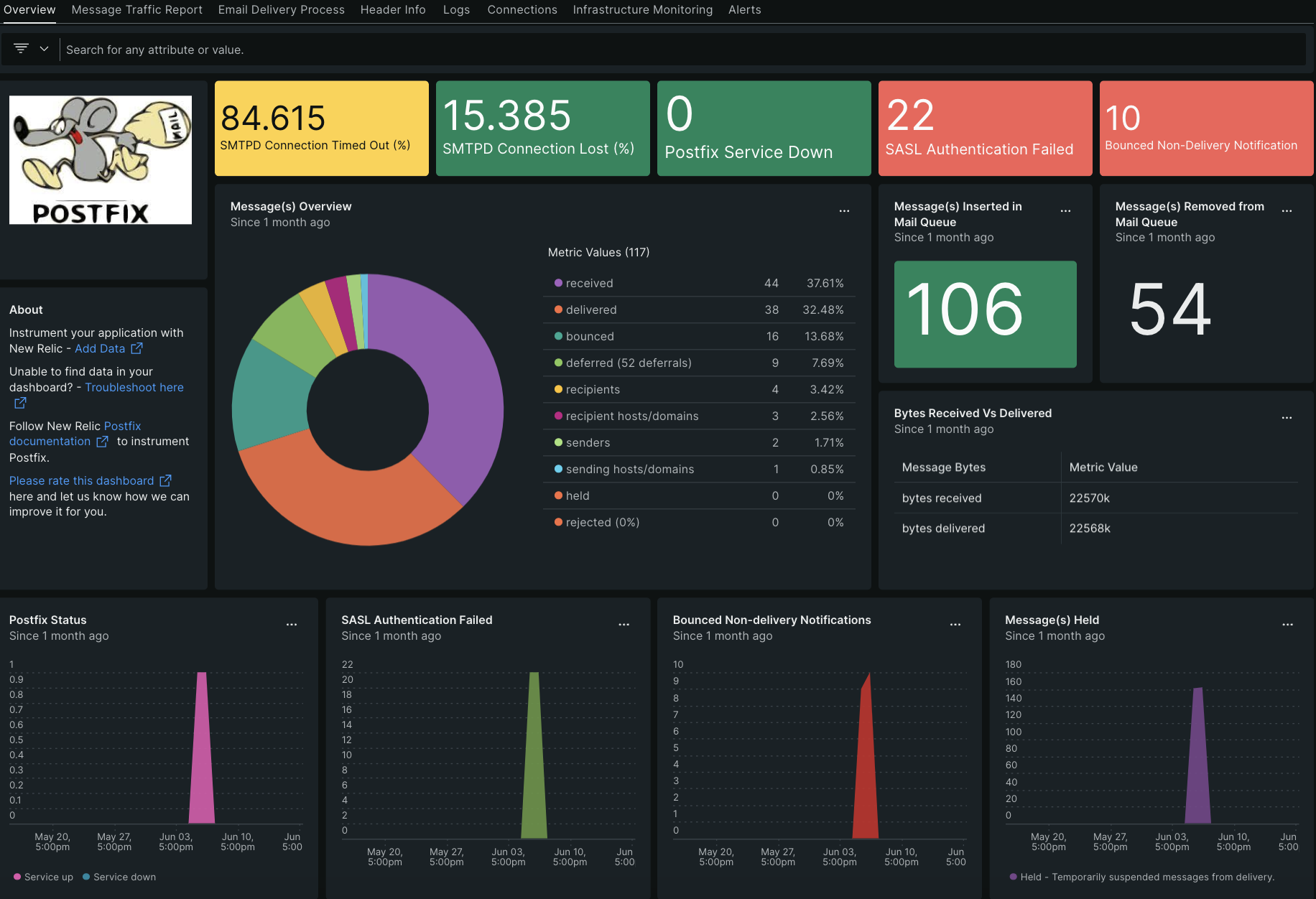1316x899 pixels.
Task: Open options for Messages Removed from Mail Queue
Action: tap(1287, 210)
